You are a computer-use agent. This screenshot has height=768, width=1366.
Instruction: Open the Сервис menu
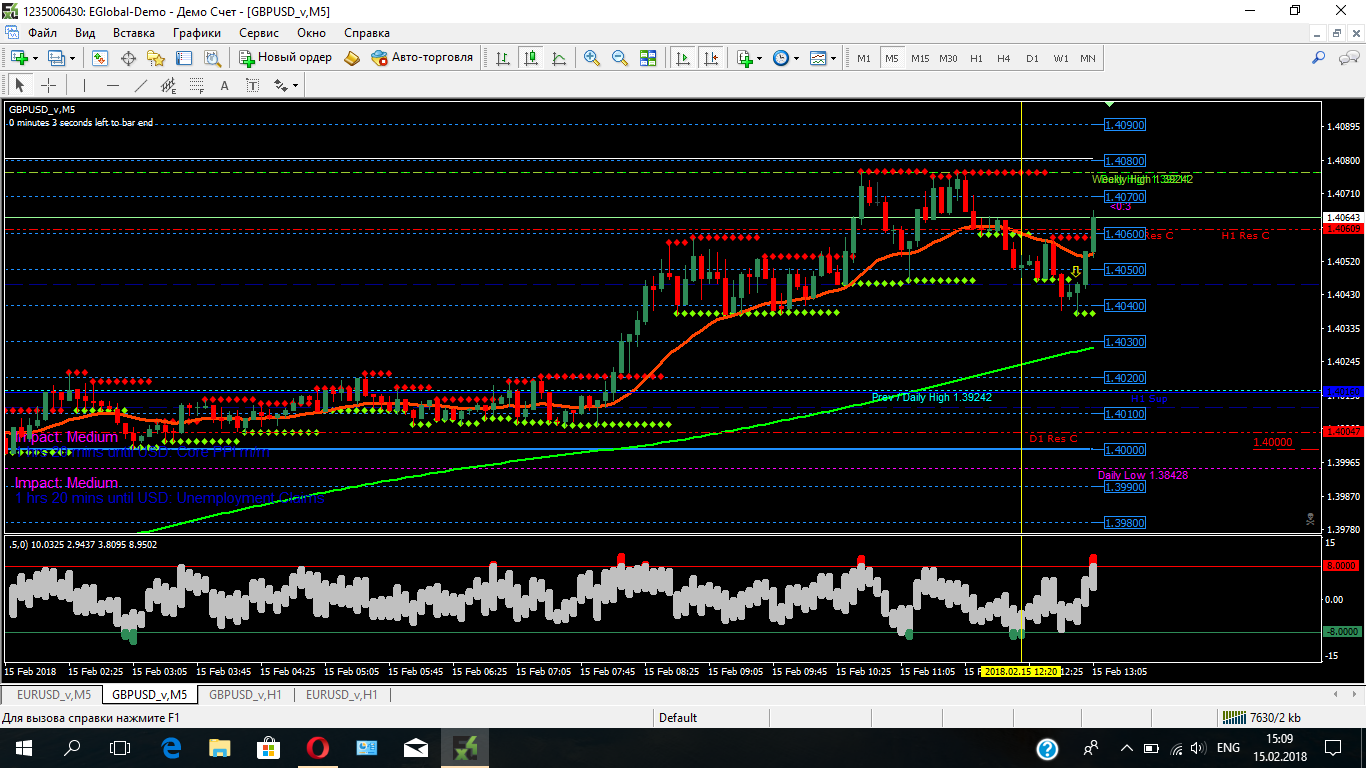coord(259,33)
